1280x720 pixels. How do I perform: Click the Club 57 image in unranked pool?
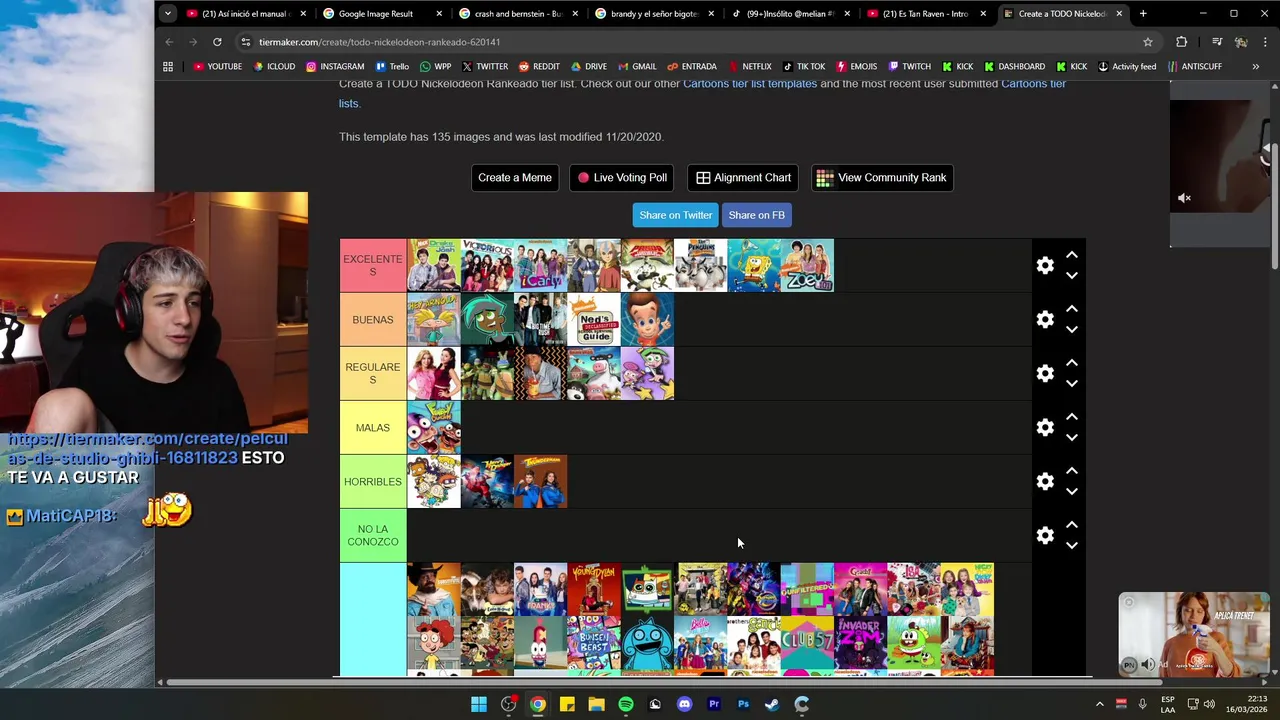(807, 643)
